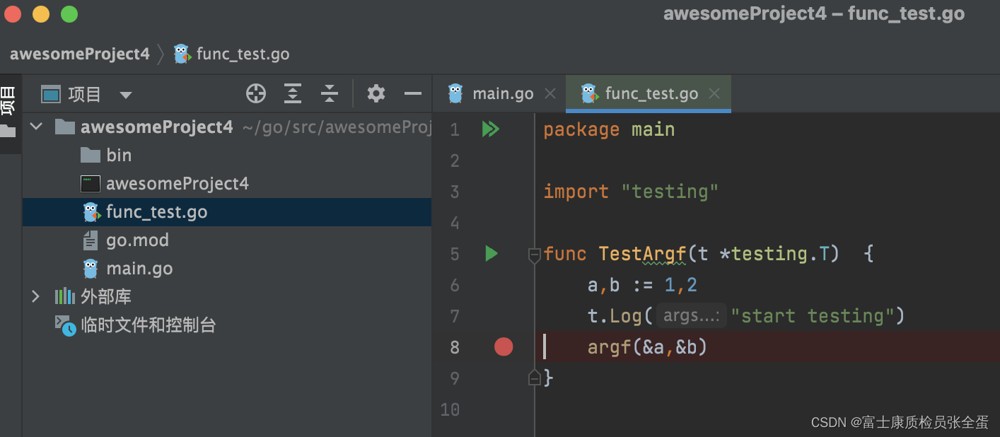
Task: Click the expand all icon in project toolbar
Action: pos(292,94)
